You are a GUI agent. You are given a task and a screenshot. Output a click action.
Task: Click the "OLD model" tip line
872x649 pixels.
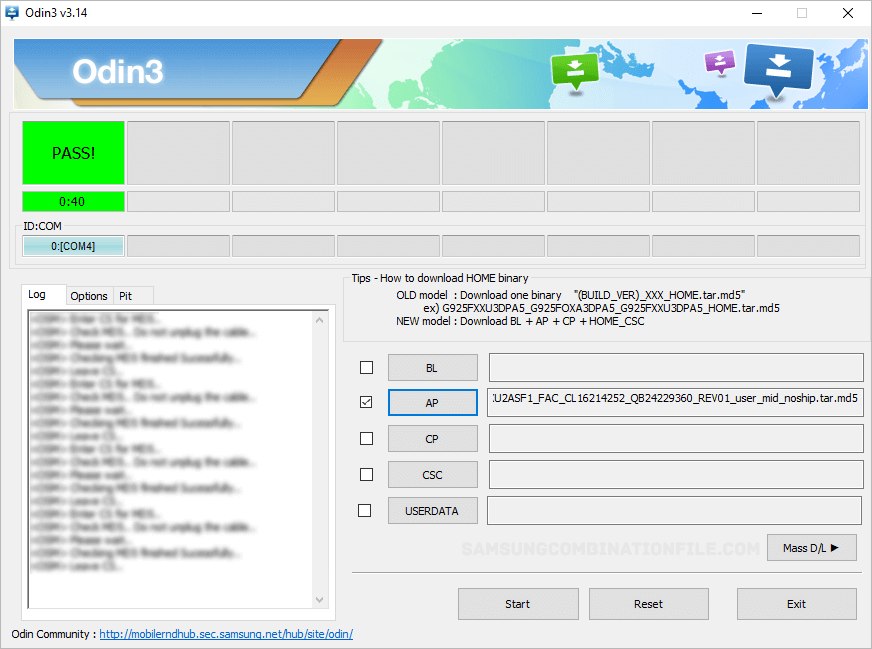571,295
